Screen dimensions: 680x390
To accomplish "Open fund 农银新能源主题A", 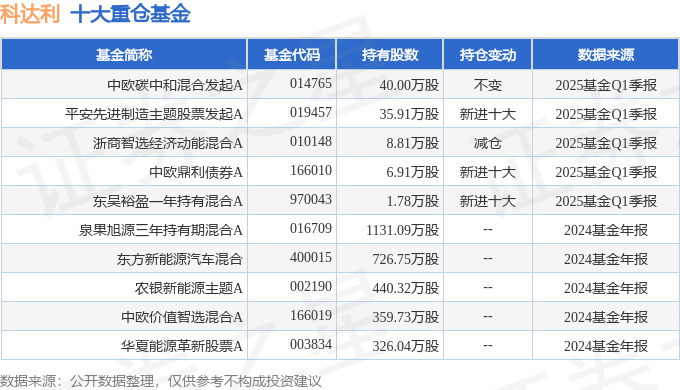I will coord(189,288).
